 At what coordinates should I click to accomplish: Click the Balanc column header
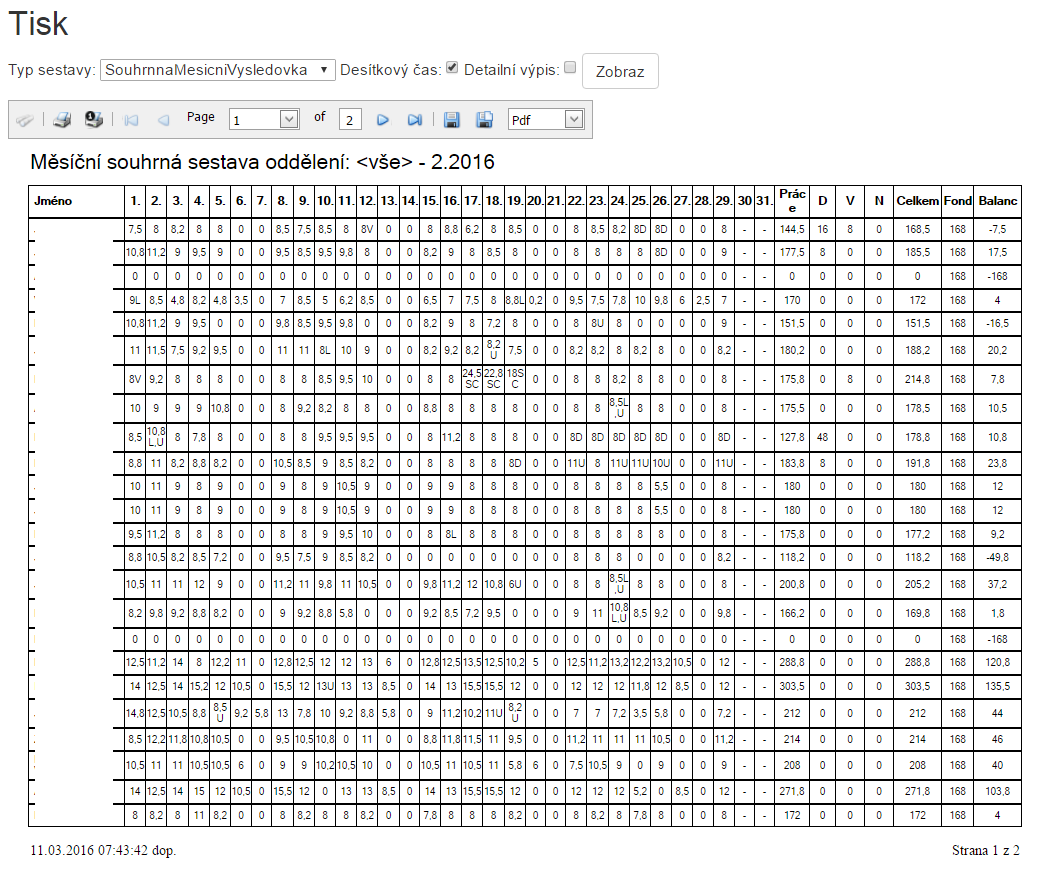point(998,201)
